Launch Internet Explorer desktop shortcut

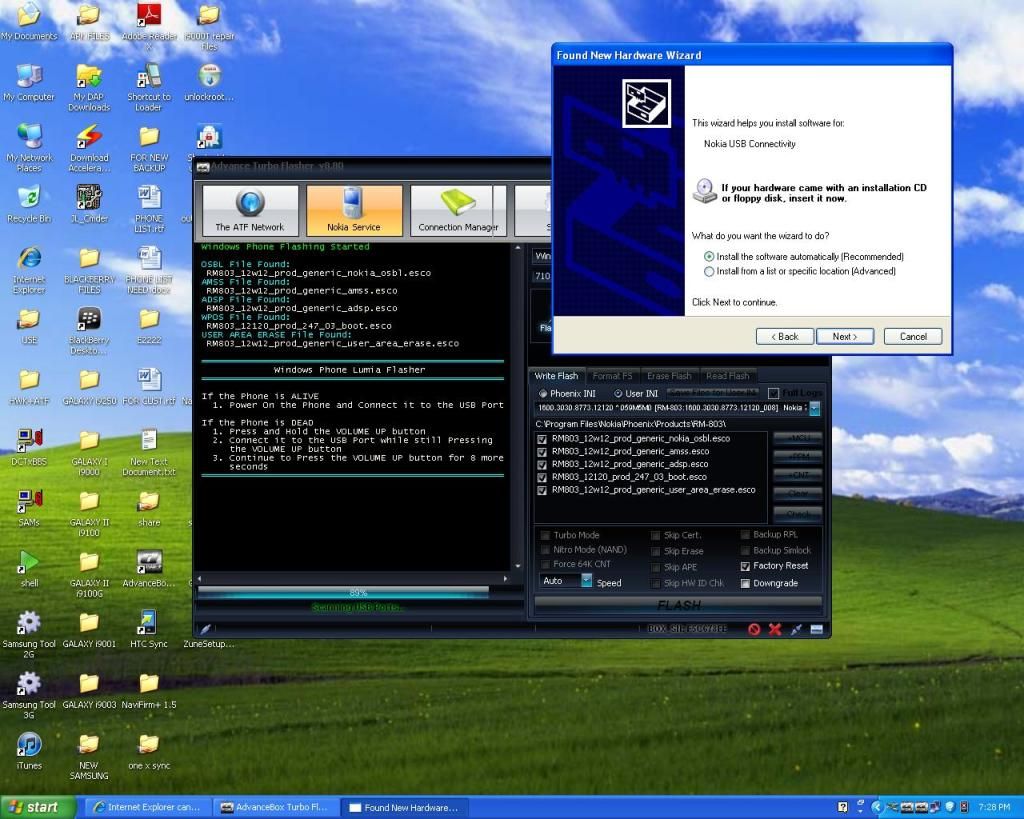click(29, 270)
